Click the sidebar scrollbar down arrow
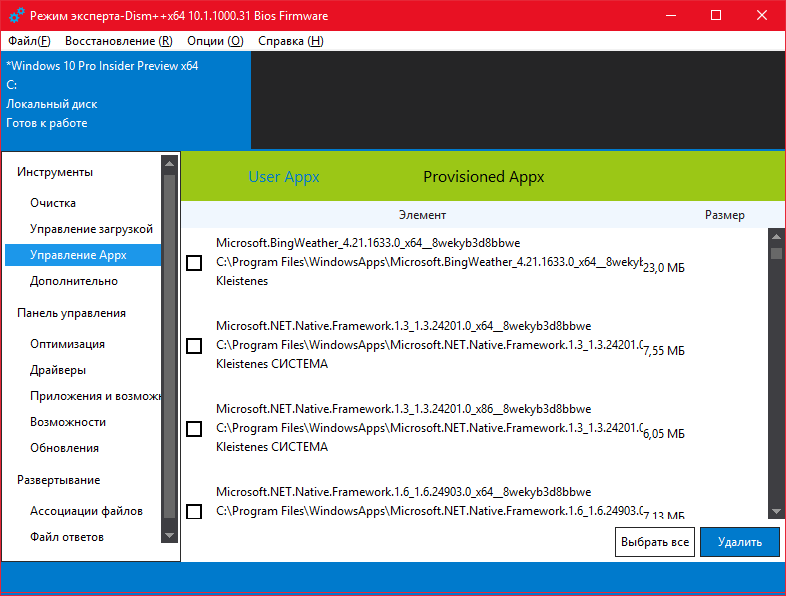Image resolution: width=786 pixels, height=596 pixels. pos(169,535)
